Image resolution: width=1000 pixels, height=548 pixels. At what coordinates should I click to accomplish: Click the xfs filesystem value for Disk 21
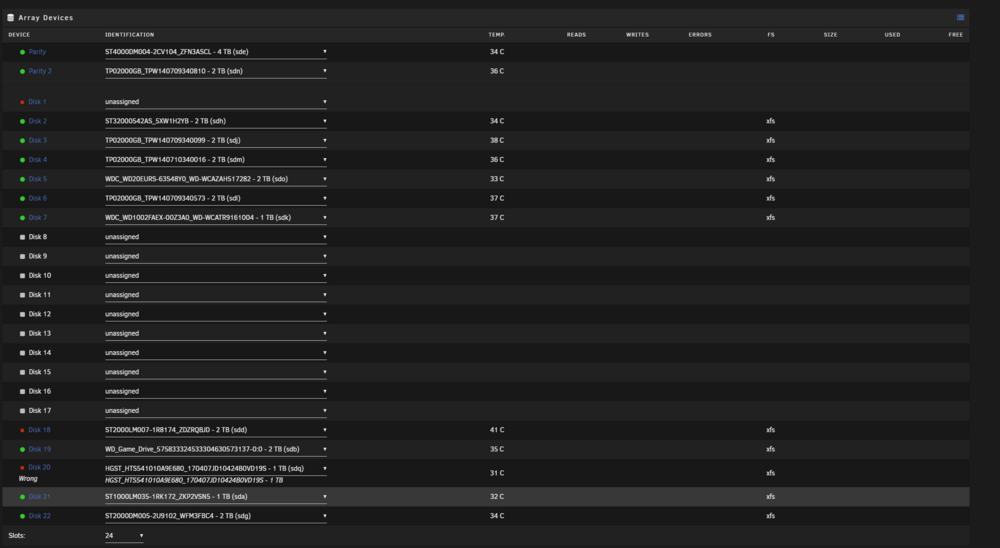coord(770,497)
